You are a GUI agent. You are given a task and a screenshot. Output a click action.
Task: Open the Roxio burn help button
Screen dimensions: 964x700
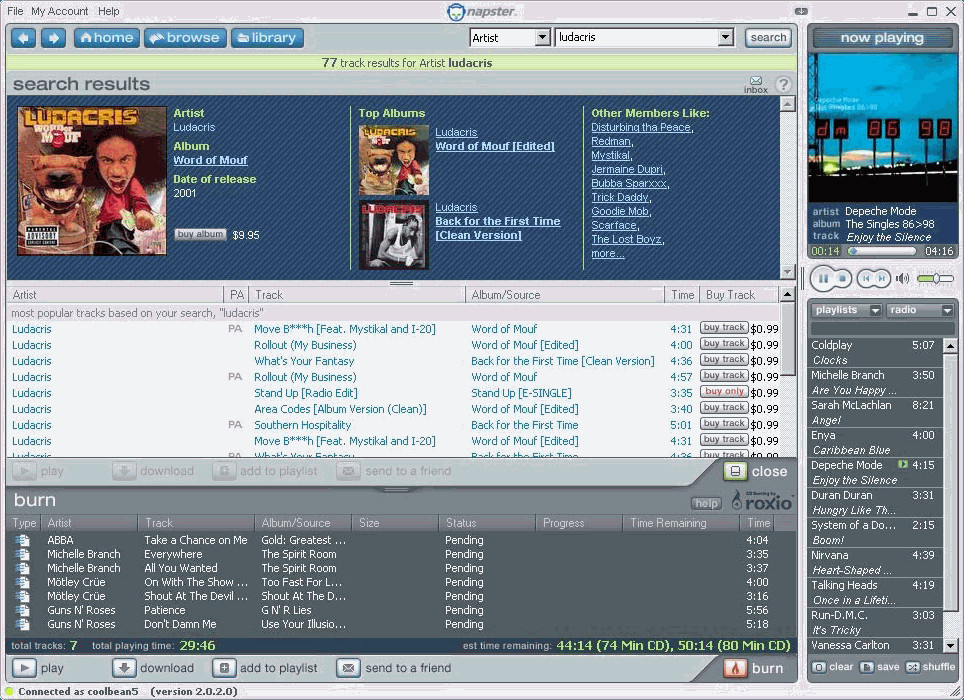pos(706,503)
